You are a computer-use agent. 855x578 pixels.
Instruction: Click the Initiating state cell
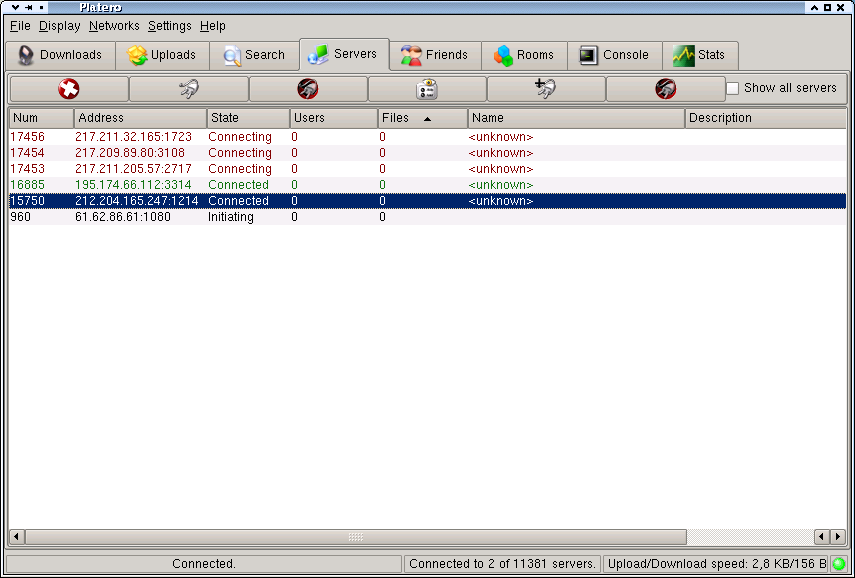click(231, 217)
